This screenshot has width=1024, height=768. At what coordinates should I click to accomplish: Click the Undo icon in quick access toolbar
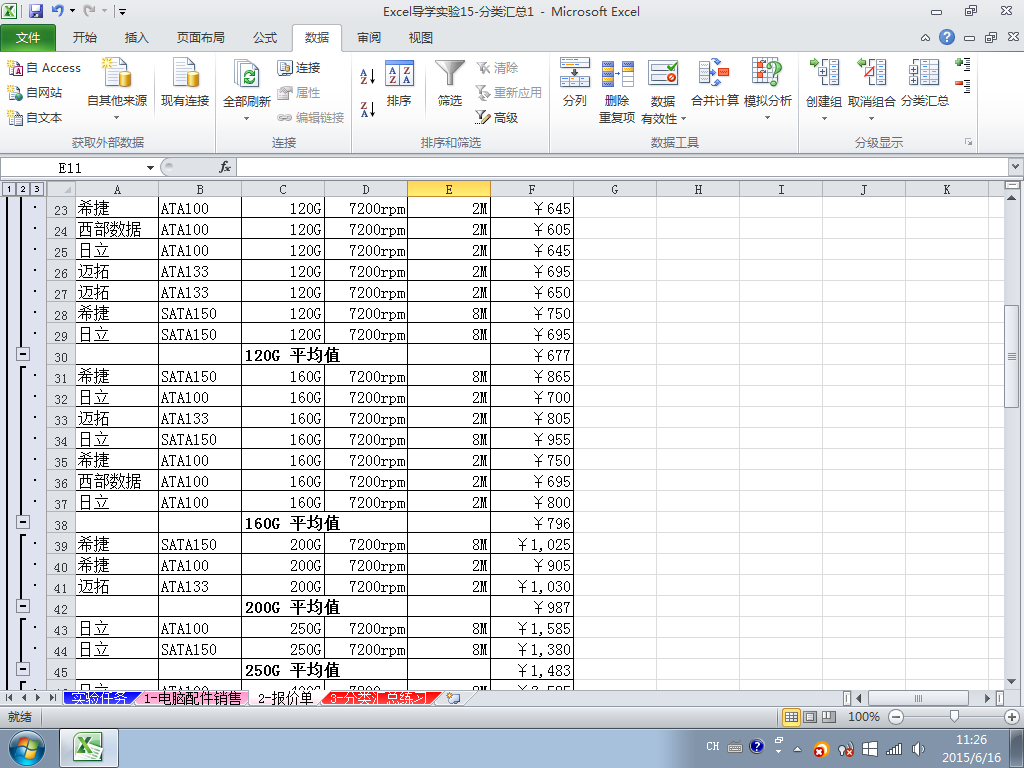(x=57, y=11)
